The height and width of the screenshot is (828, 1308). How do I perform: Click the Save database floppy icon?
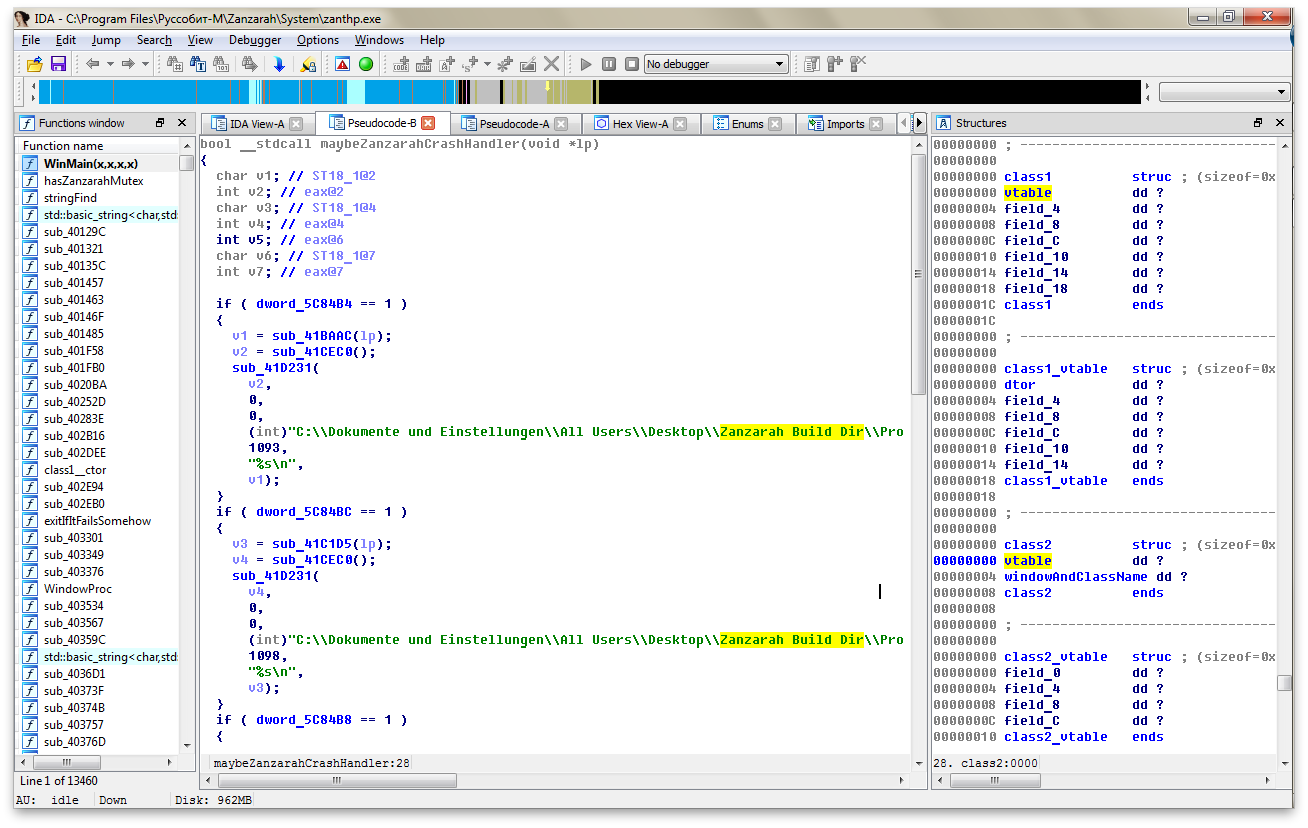[58, 64]
